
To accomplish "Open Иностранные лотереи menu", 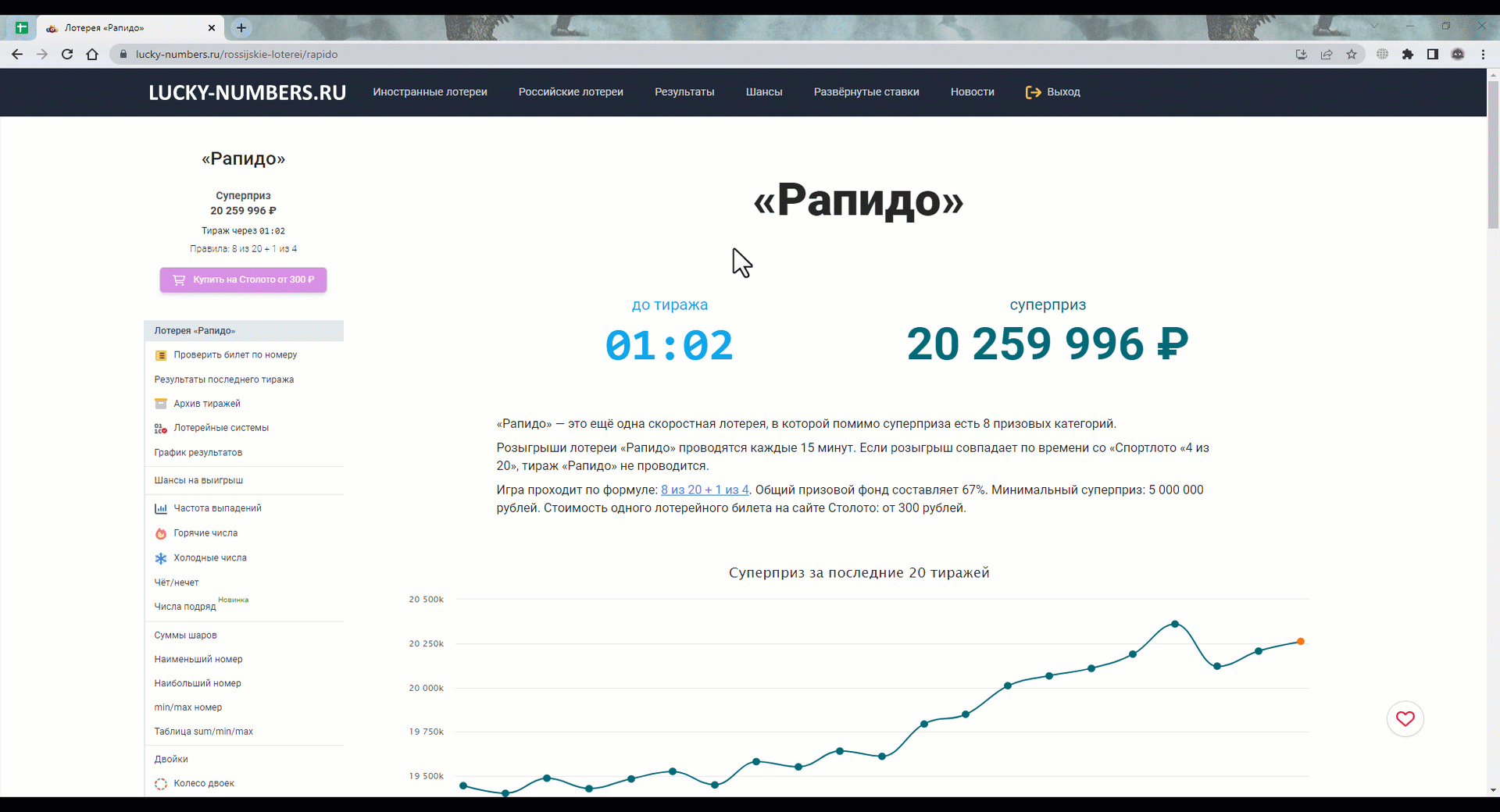I will click(x=430, y=92).
